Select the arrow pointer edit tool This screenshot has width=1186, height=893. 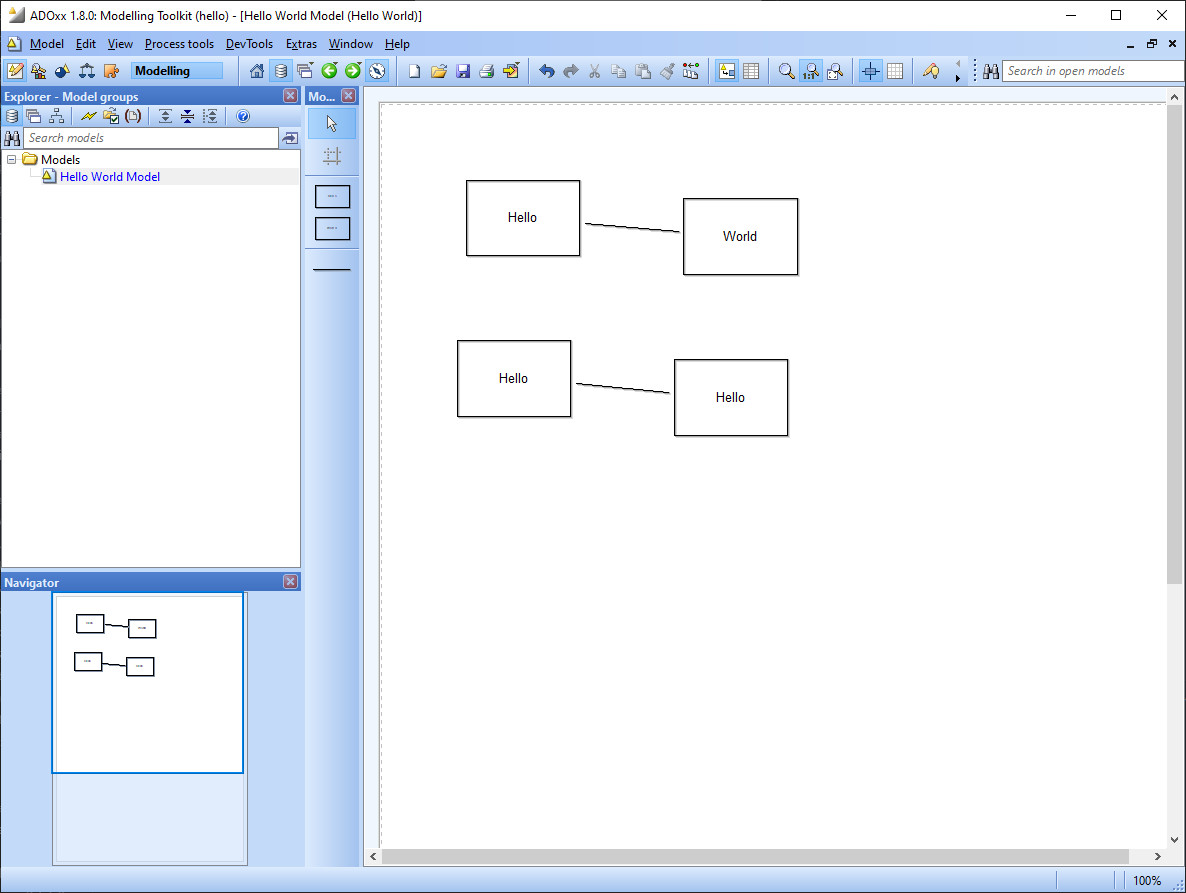coord(332,124)
